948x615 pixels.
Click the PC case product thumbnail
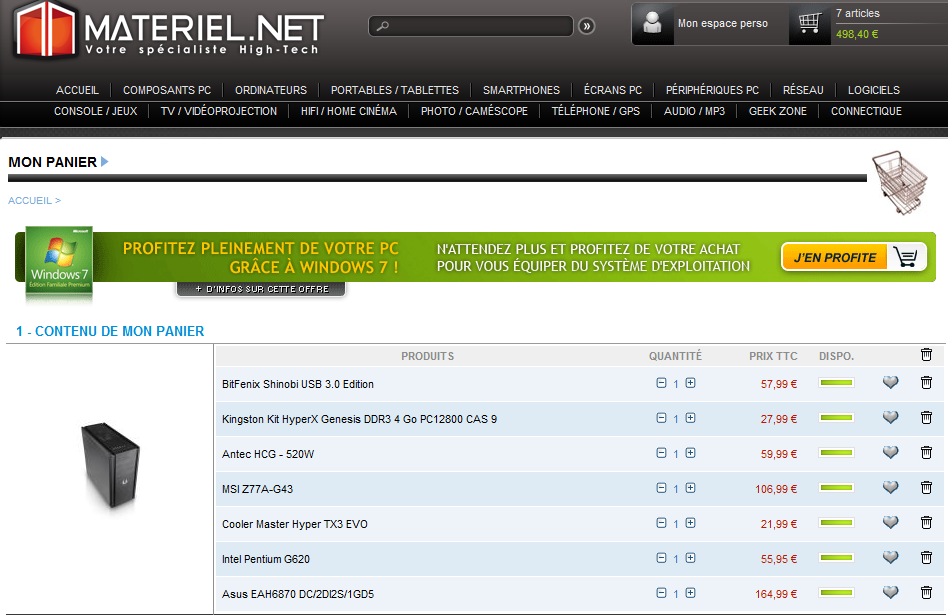[109, 464]
